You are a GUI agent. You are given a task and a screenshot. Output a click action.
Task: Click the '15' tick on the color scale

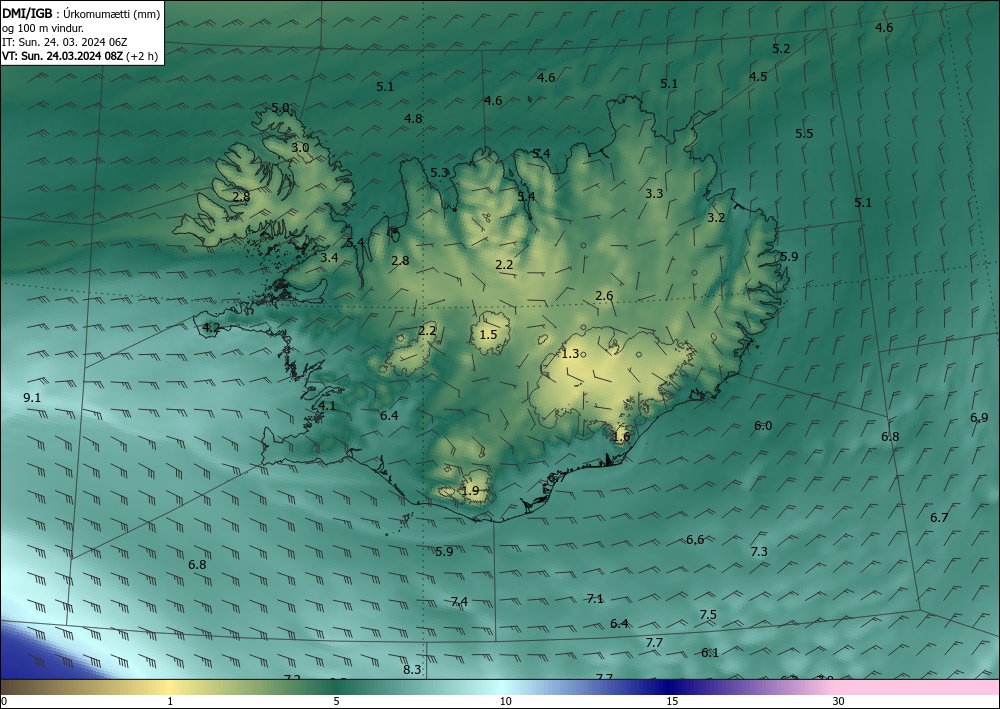[x=672, y=701]
